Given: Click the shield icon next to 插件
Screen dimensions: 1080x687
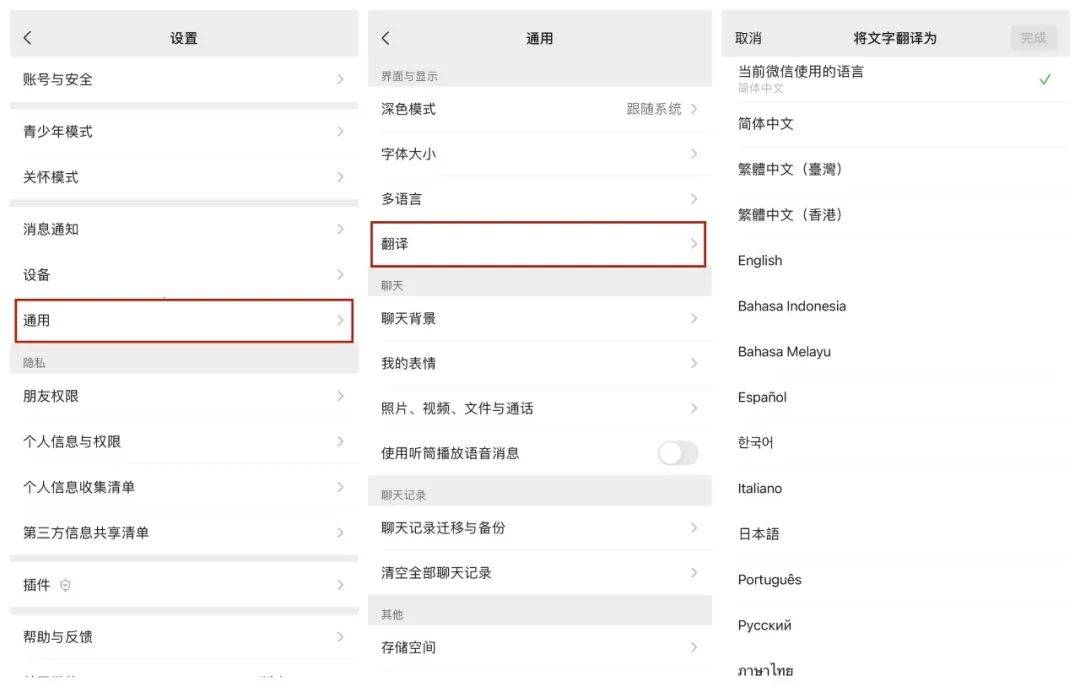Looking at the screenshot, I should tap(64, 585).
